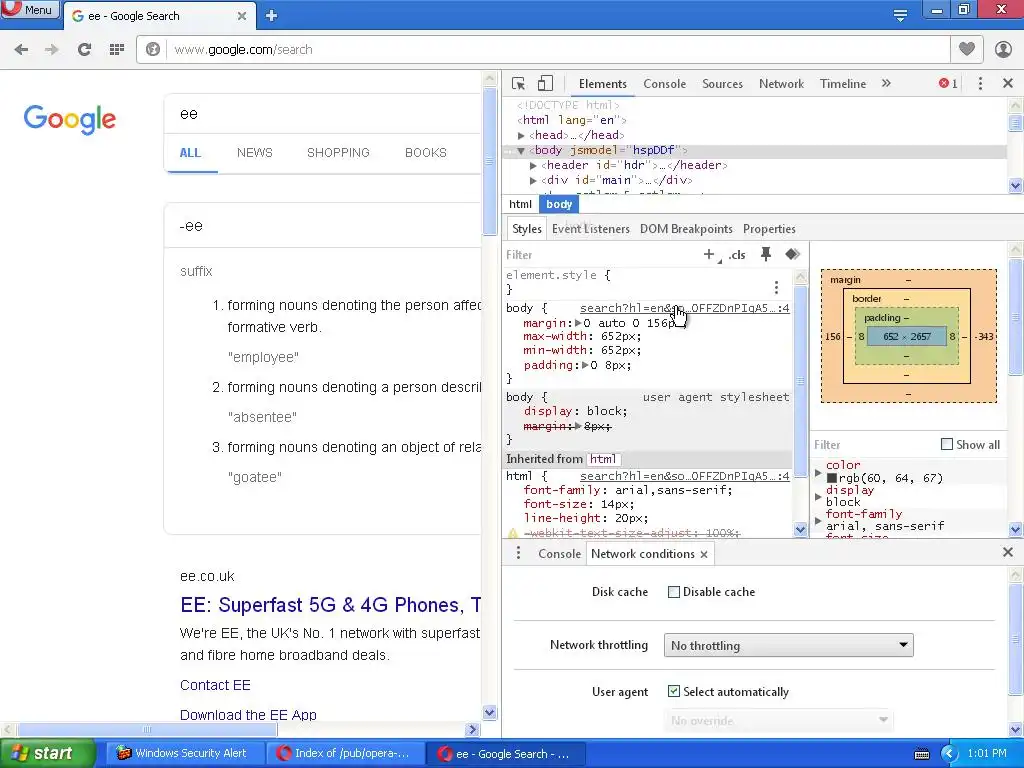This screenshot has width=1024, height=768.
Task: Open the Sources tab
Action: tap(722, 84)
